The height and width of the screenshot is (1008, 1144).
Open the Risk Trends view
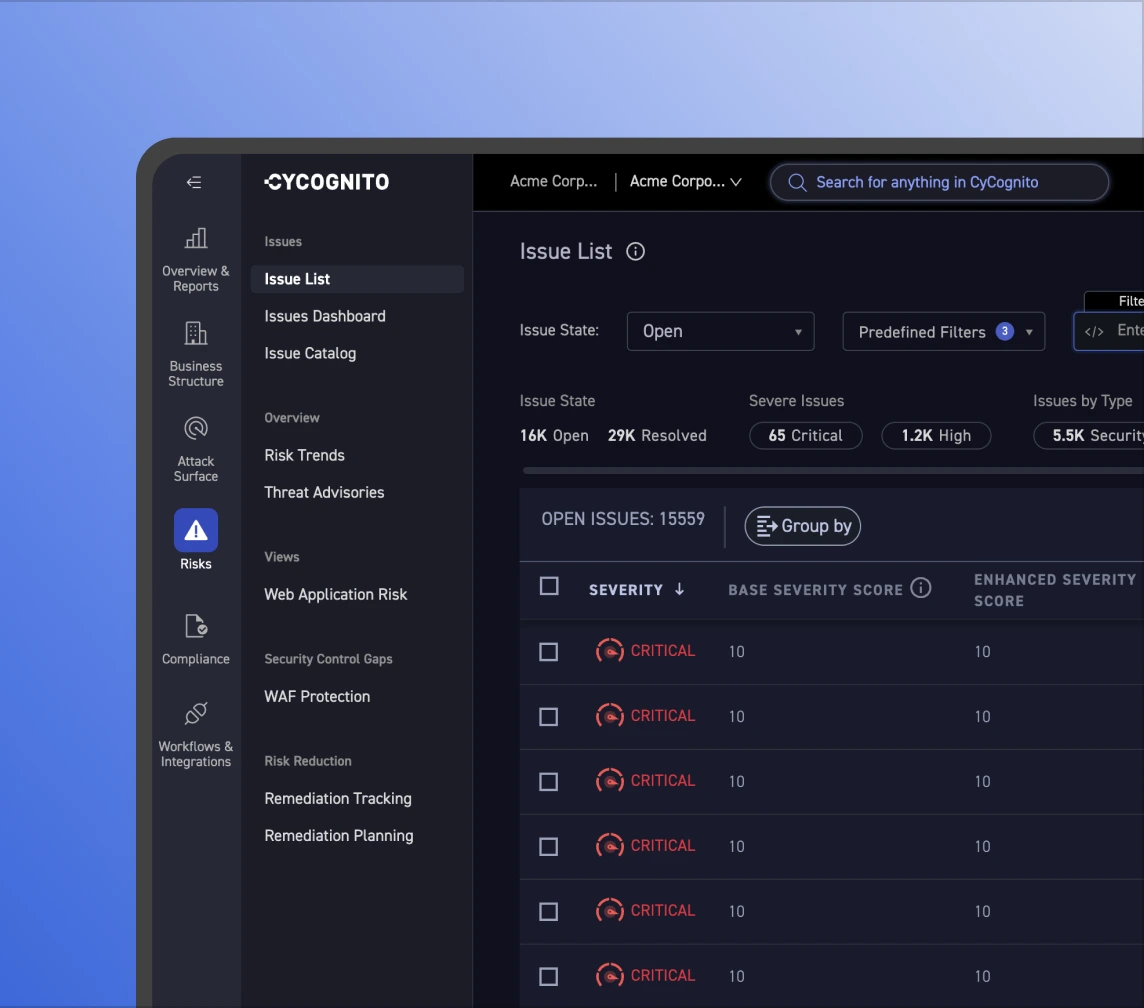pos(304,455)
